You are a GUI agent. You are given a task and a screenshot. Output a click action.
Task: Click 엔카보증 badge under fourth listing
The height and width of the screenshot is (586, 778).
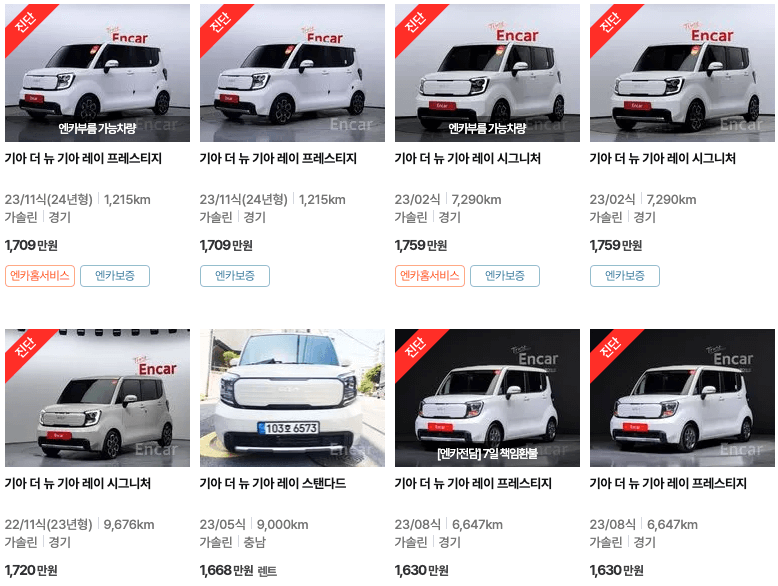coord(625,276)
